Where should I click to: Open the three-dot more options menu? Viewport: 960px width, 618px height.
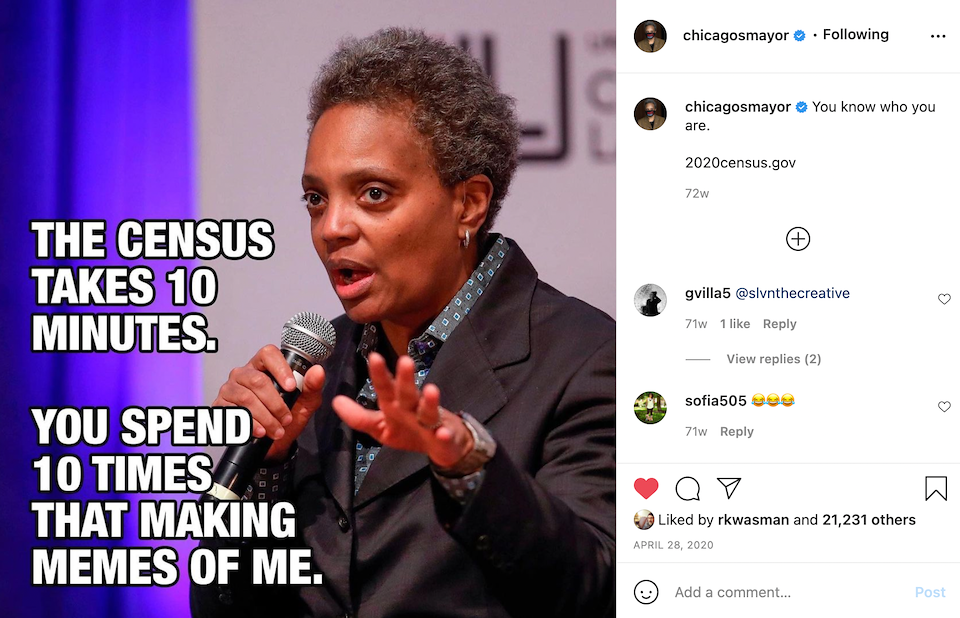pyautogui.click(x=937, y=36)
